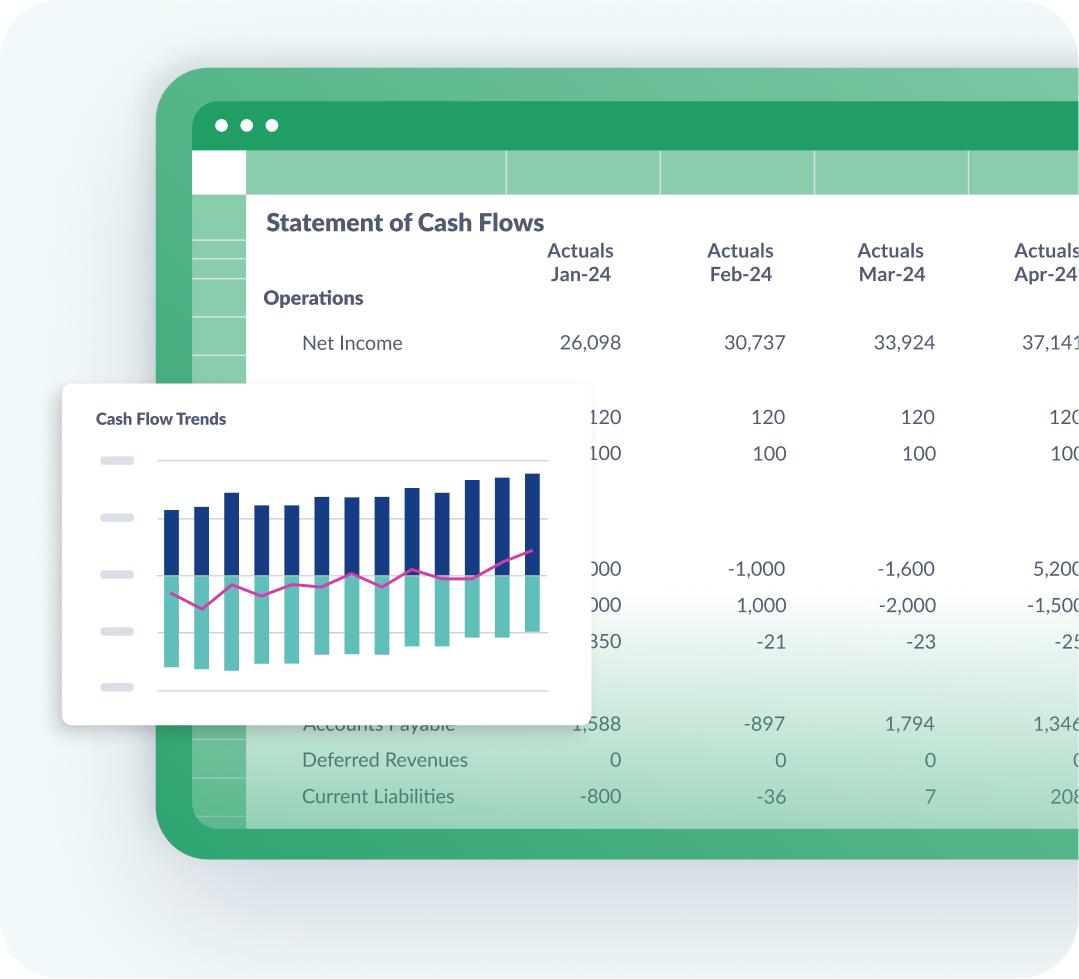Click the Net Income row label
1079x979 pixels.
352,343
